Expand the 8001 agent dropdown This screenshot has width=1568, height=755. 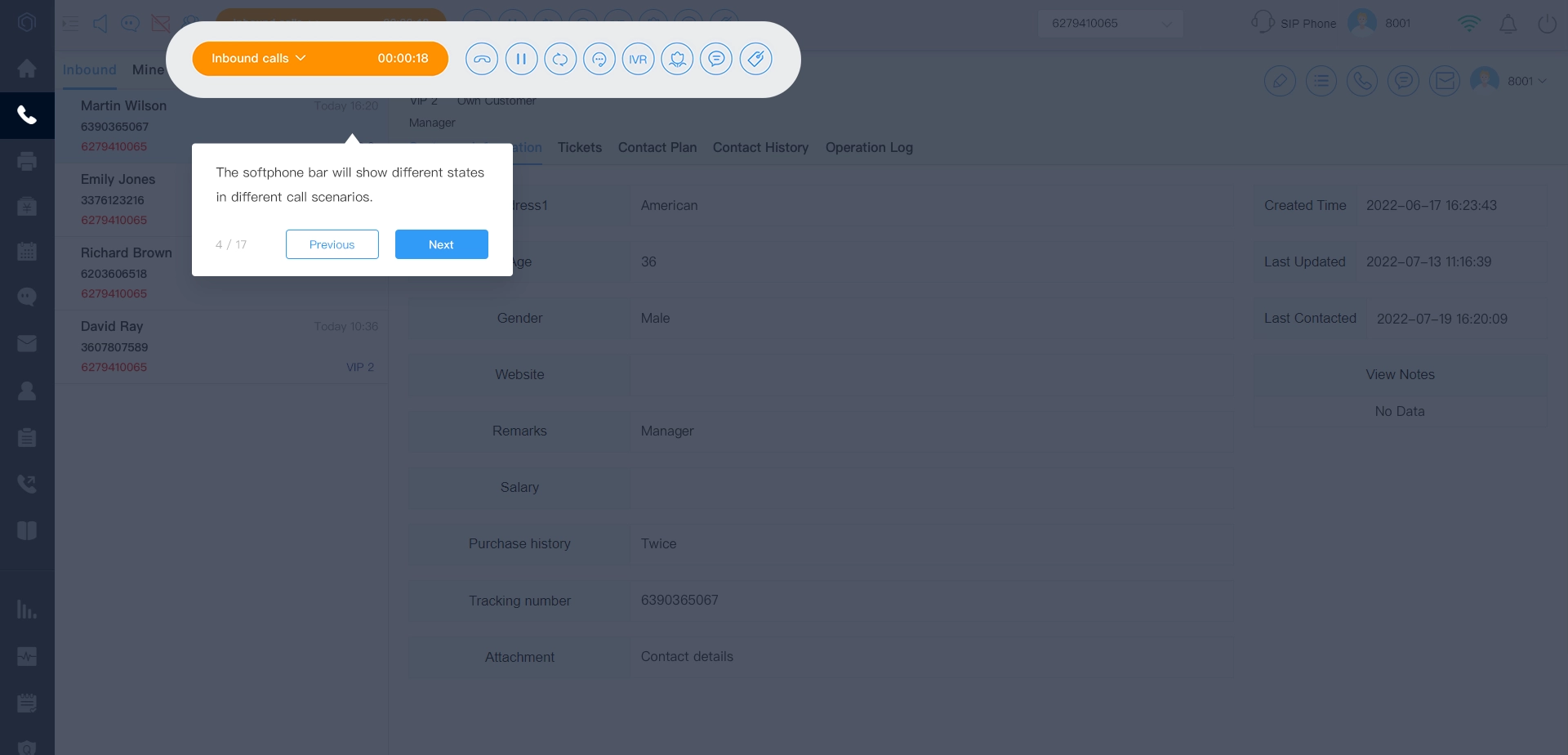click(1526, 81)
